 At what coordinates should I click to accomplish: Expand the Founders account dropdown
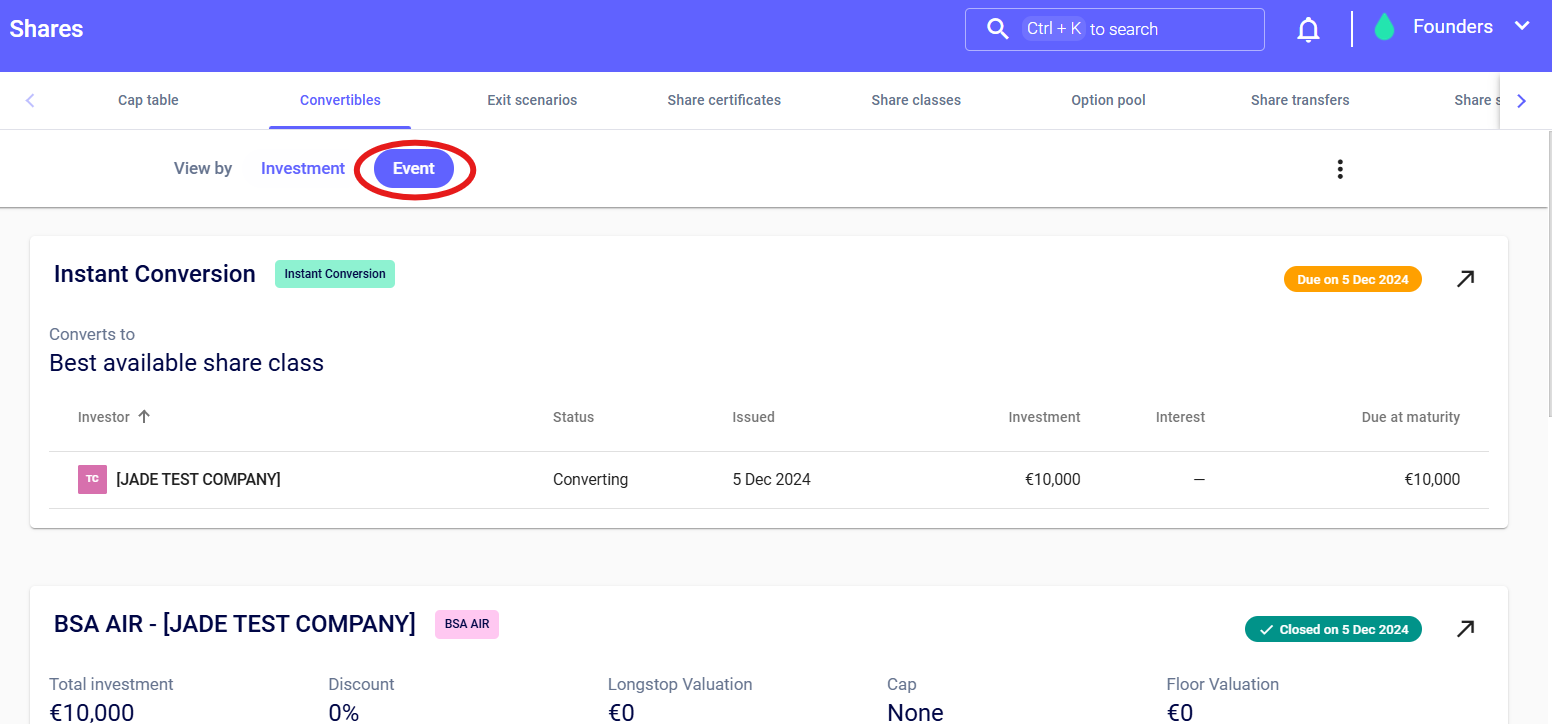click(x=1522, y=27)
